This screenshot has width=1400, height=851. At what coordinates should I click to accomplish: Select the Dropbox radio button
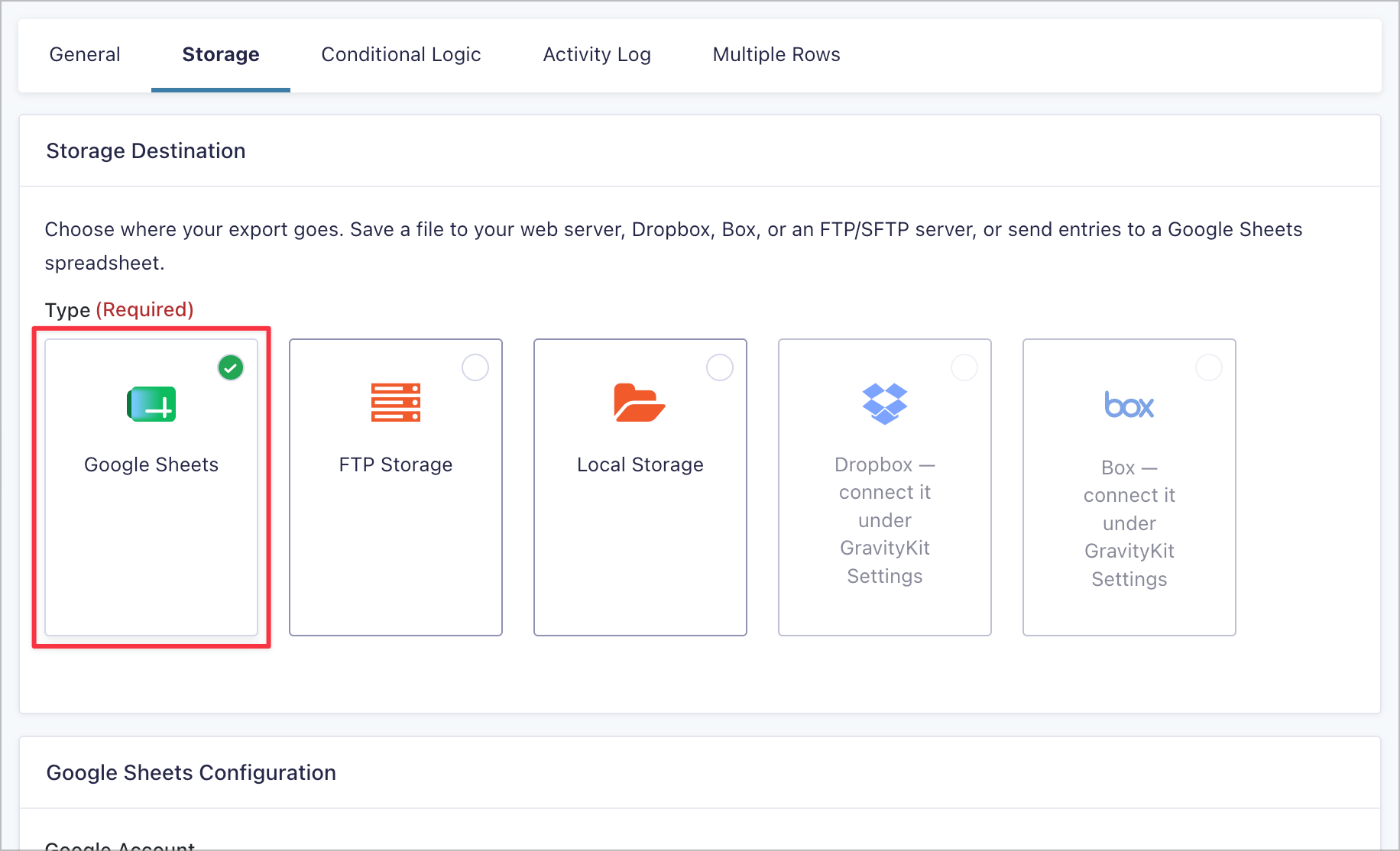click(964, 367)
